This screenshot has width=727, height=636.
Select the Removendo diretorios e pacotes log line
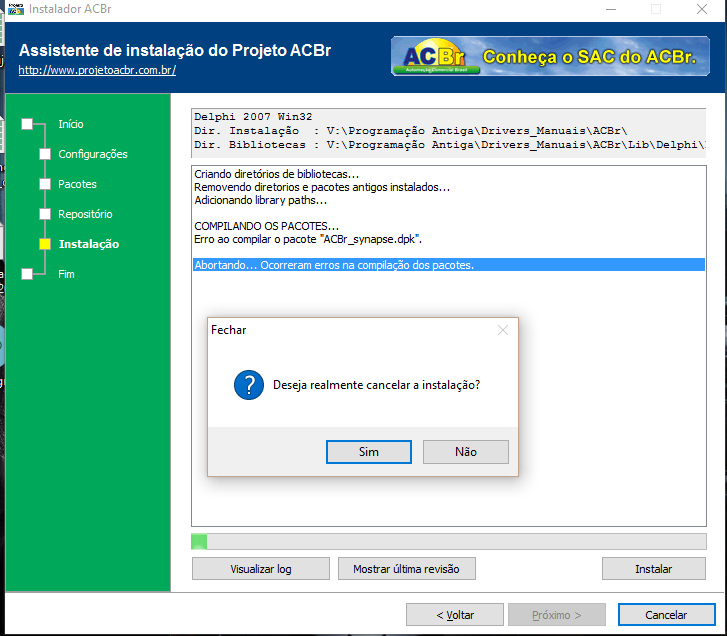click(322, 187)
